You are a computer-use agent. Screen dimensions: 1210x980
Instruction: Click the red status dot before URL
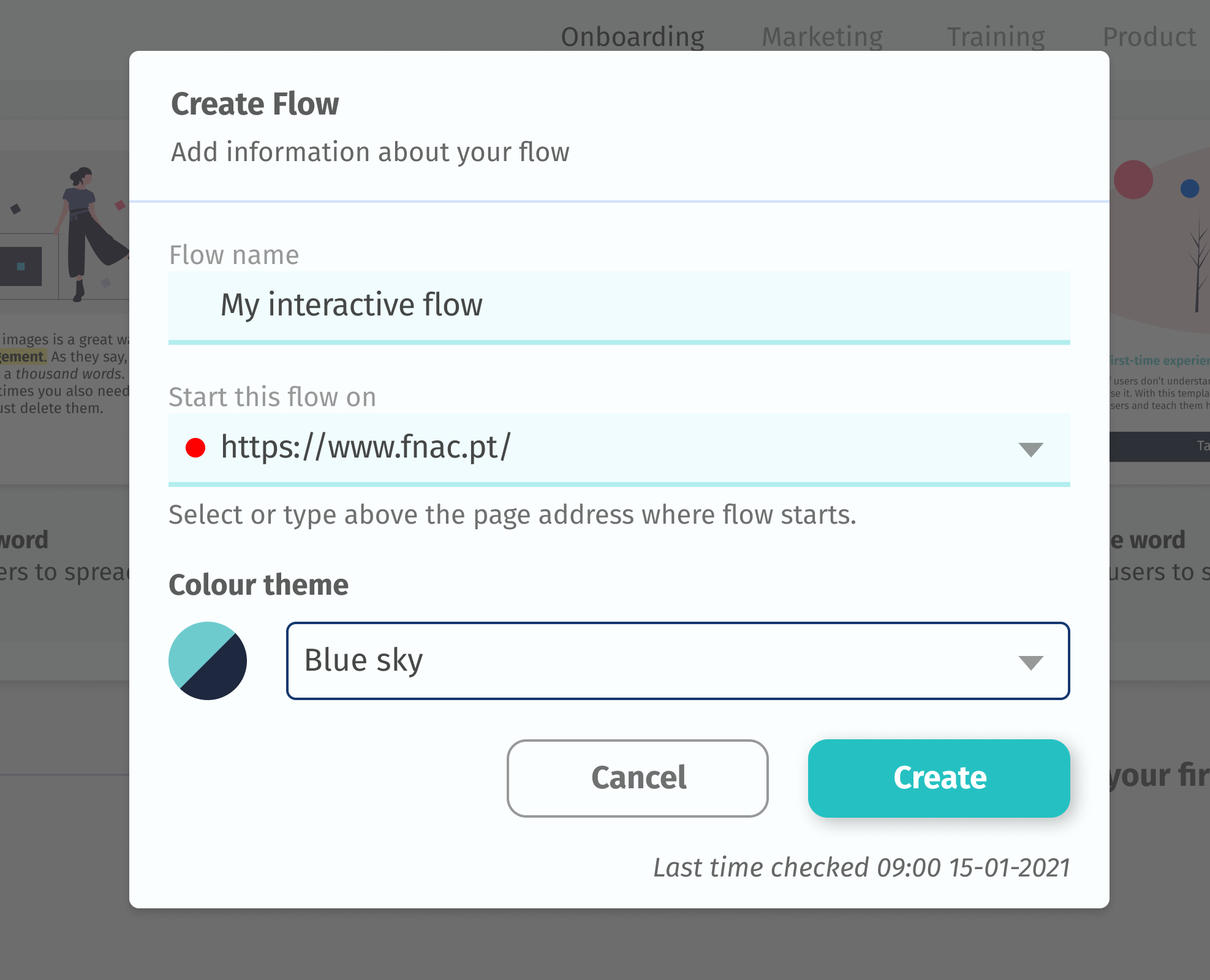click(x=195, y=448)
